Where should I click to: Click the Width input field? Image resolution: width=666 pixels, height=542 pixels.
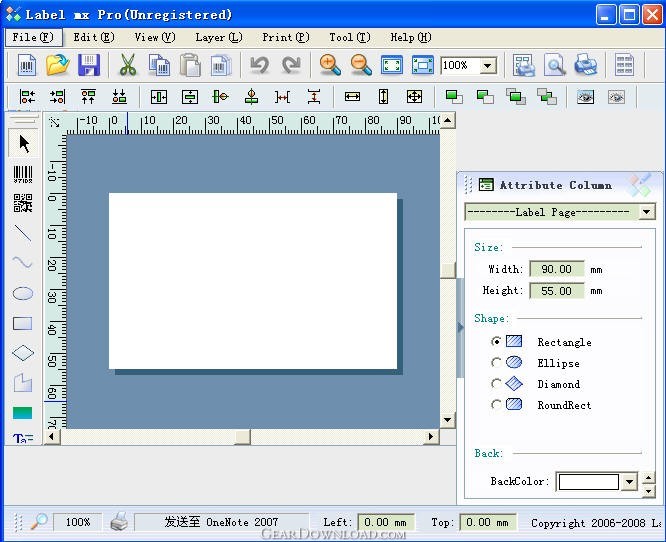556,269
